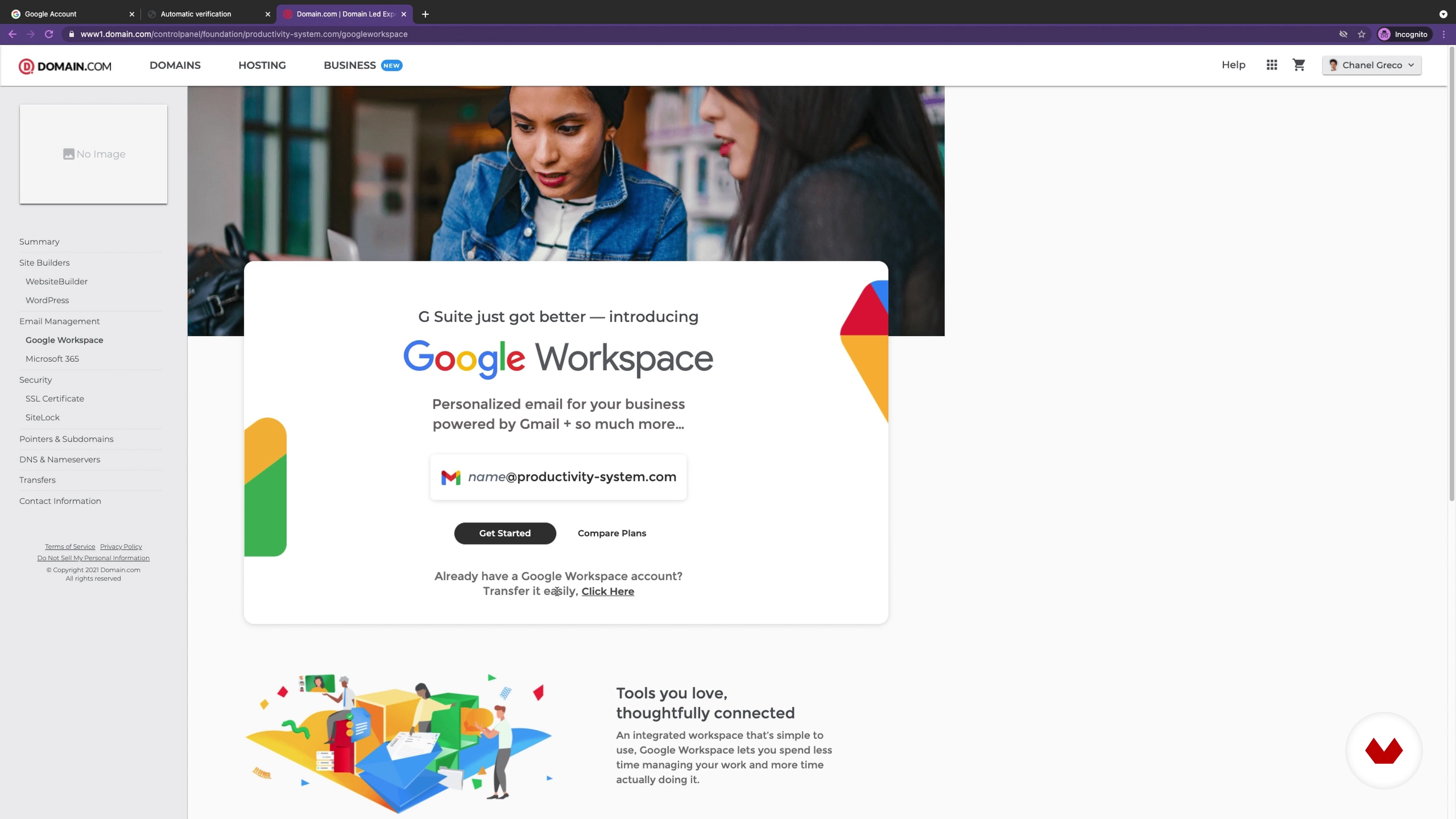The width and height of the screenshot is (1456, 819).
Task: Open the HOSTING menu
Action: pos(262,65)
